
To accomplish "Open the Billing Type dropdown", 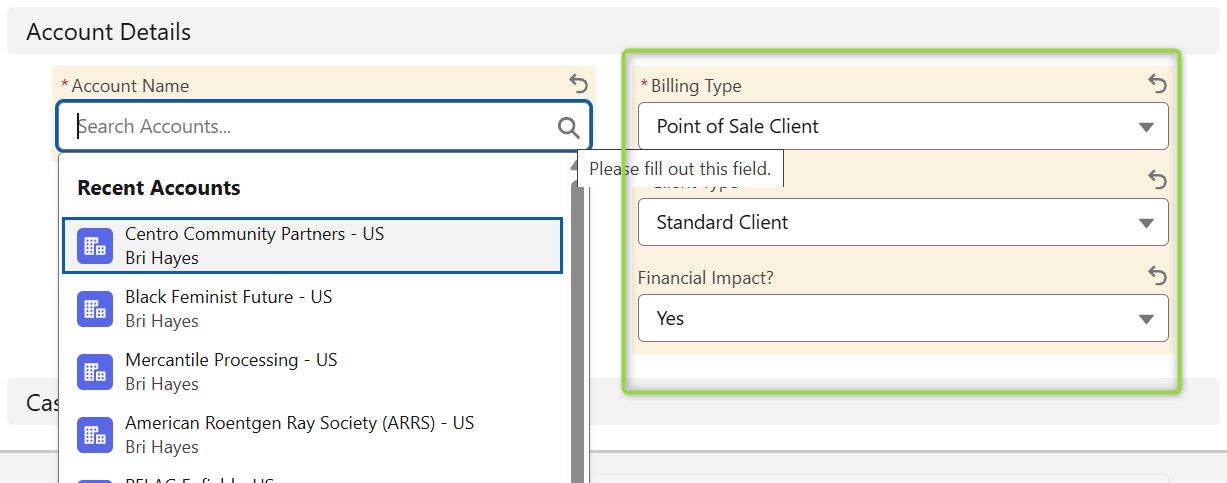I will coord(903,126).
